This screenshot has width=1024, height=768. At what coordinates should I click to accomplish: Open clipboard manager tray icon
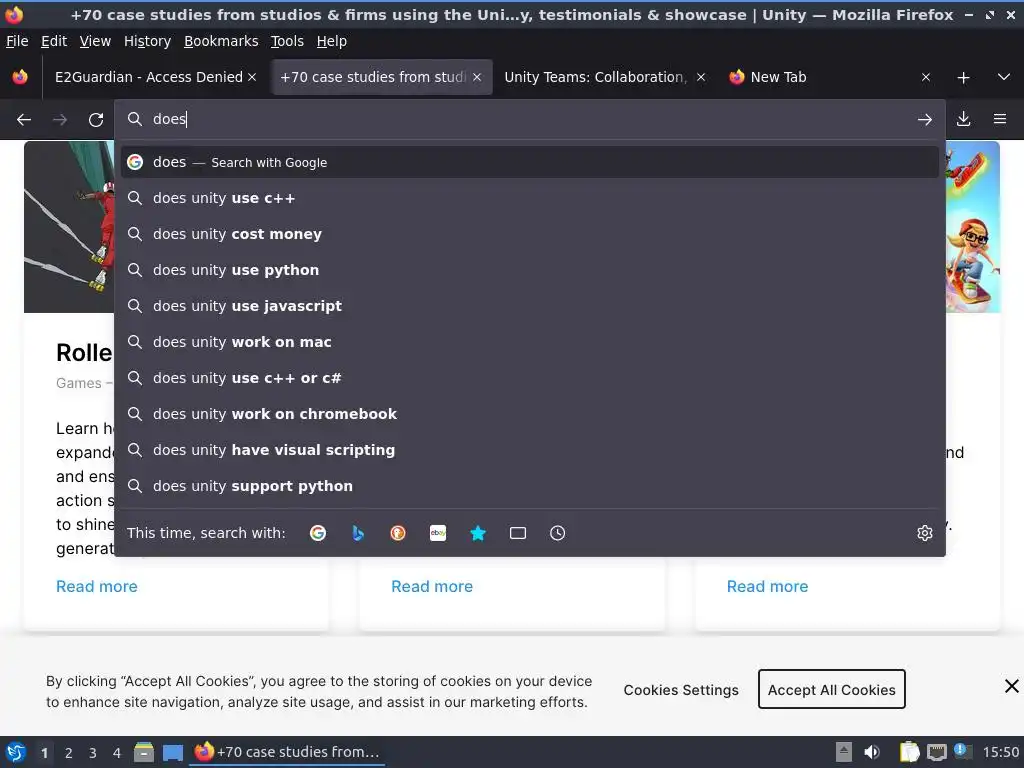click(x=909, y=752)
